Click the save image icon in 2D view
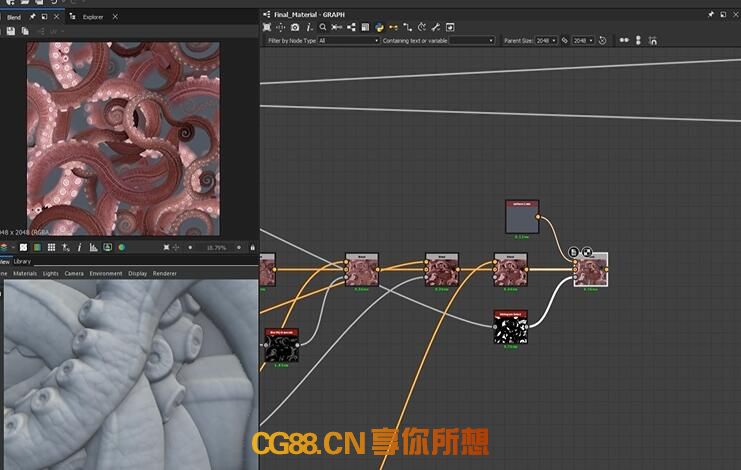Screen dimensions: 741x470 [11, 31]
